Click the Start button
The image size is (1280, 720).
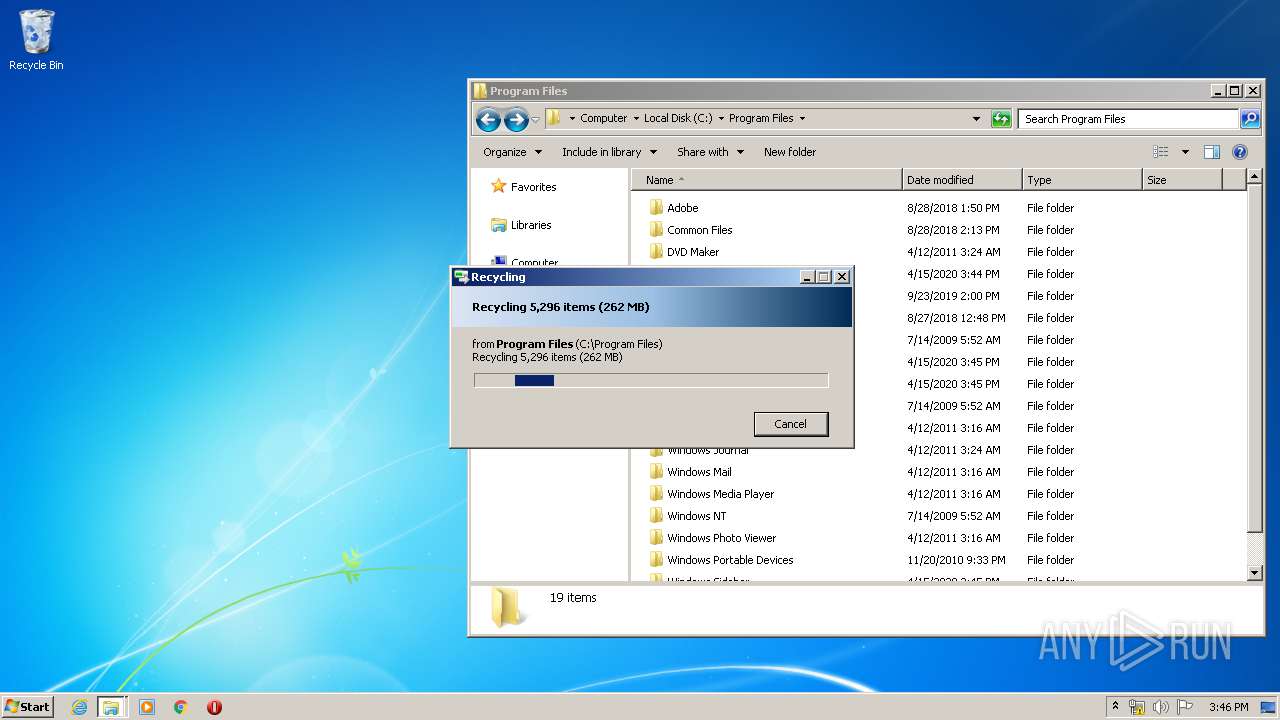pos(27,707)
